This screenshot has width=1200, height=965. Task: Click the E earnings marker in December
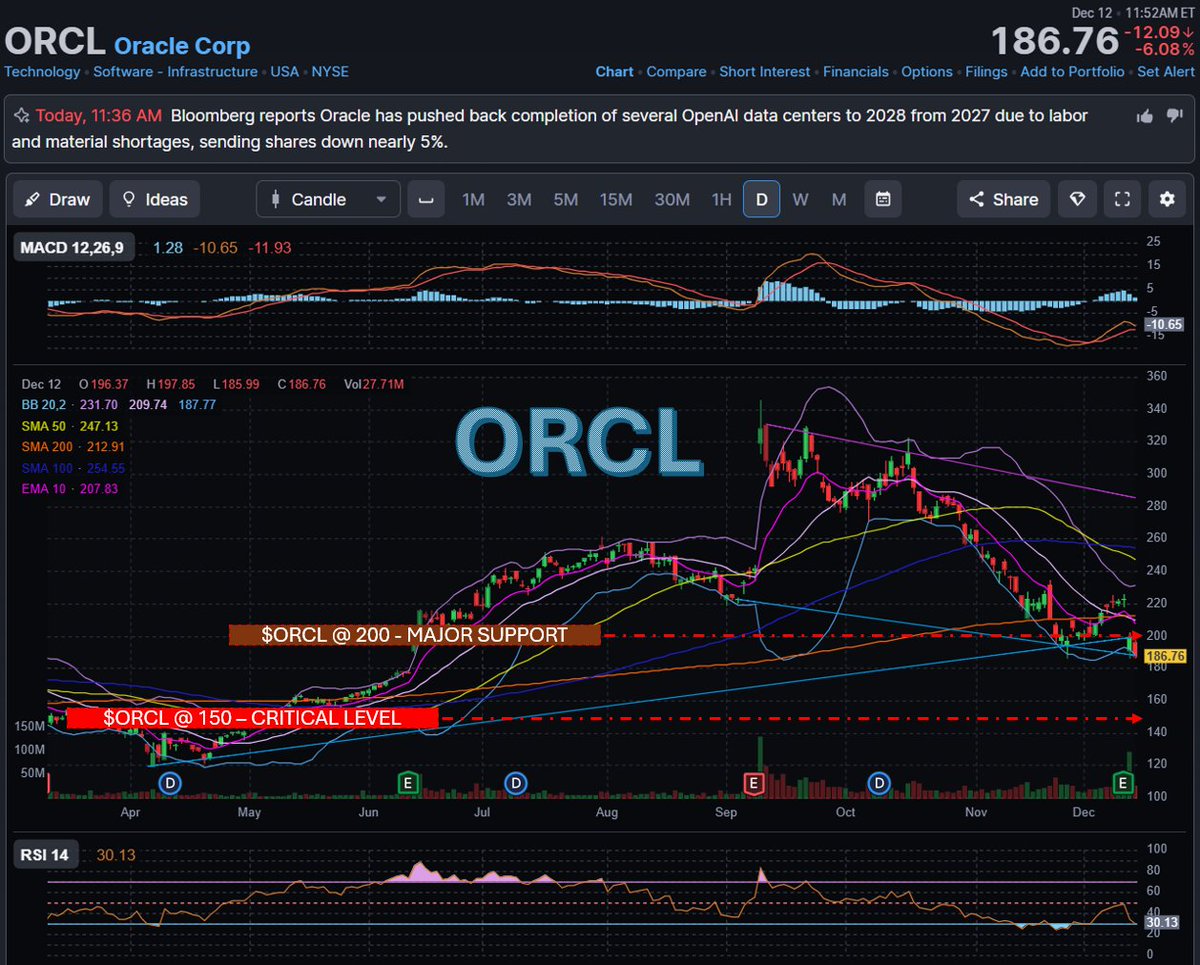click(1121, 784)
